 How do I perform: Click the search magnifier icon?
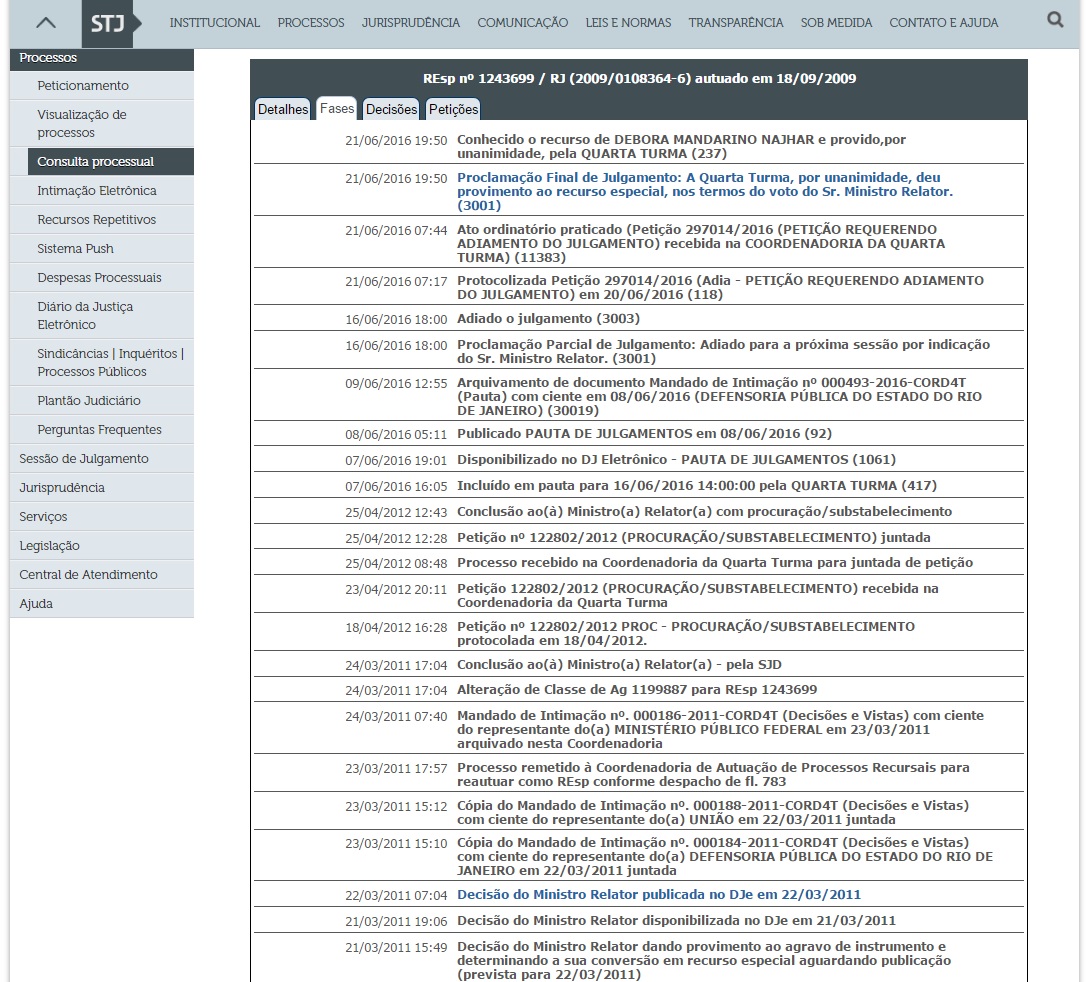[1055, 20]
